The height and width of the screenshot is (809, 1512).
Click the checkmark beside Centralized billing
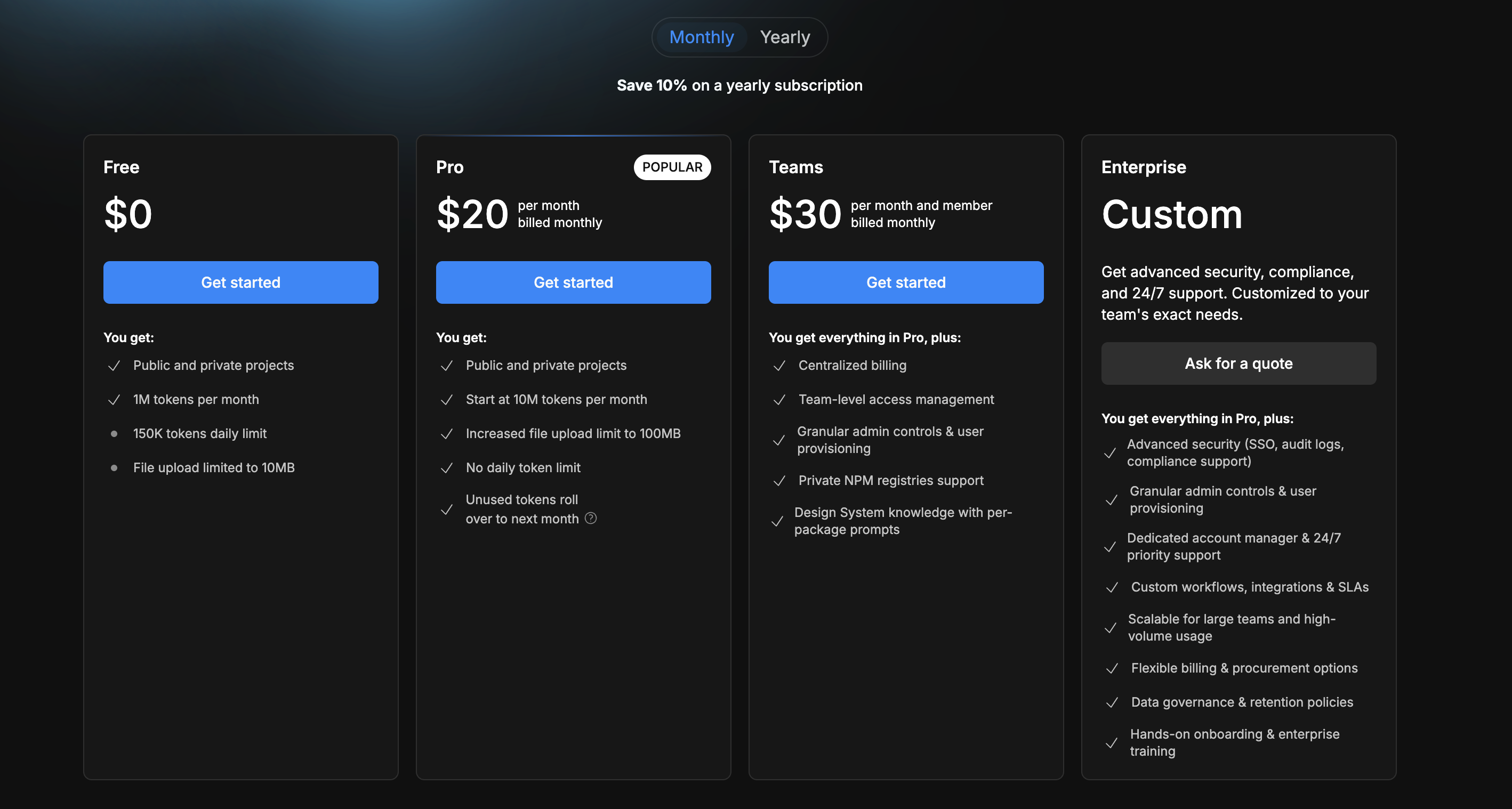(779, 366)
